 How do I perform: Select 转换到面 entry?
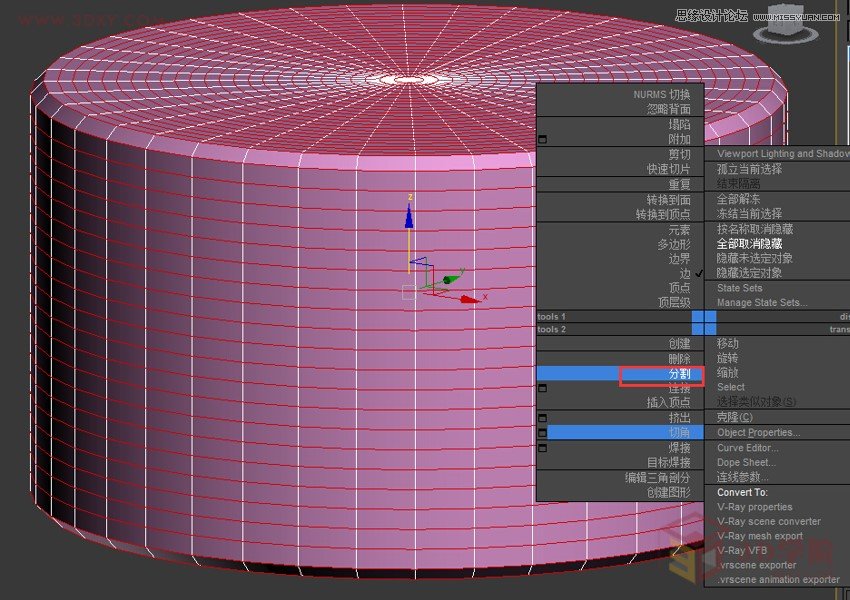pyautogui.click(x=668, y=200)
